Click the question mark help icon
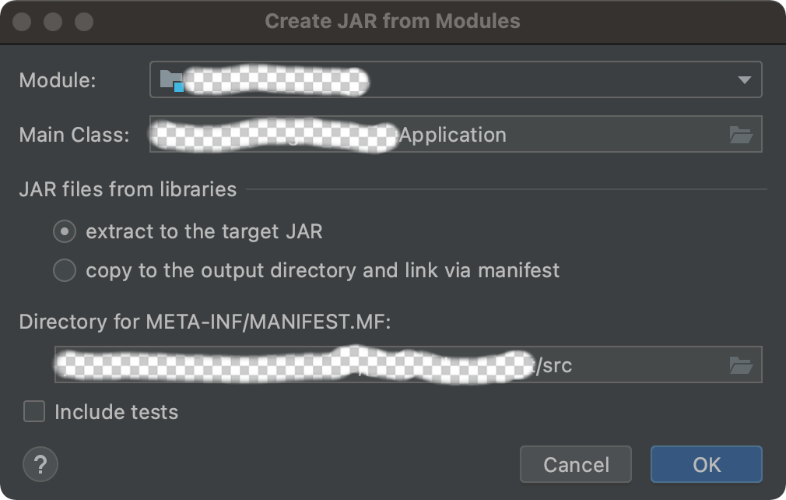 point(40,464)
